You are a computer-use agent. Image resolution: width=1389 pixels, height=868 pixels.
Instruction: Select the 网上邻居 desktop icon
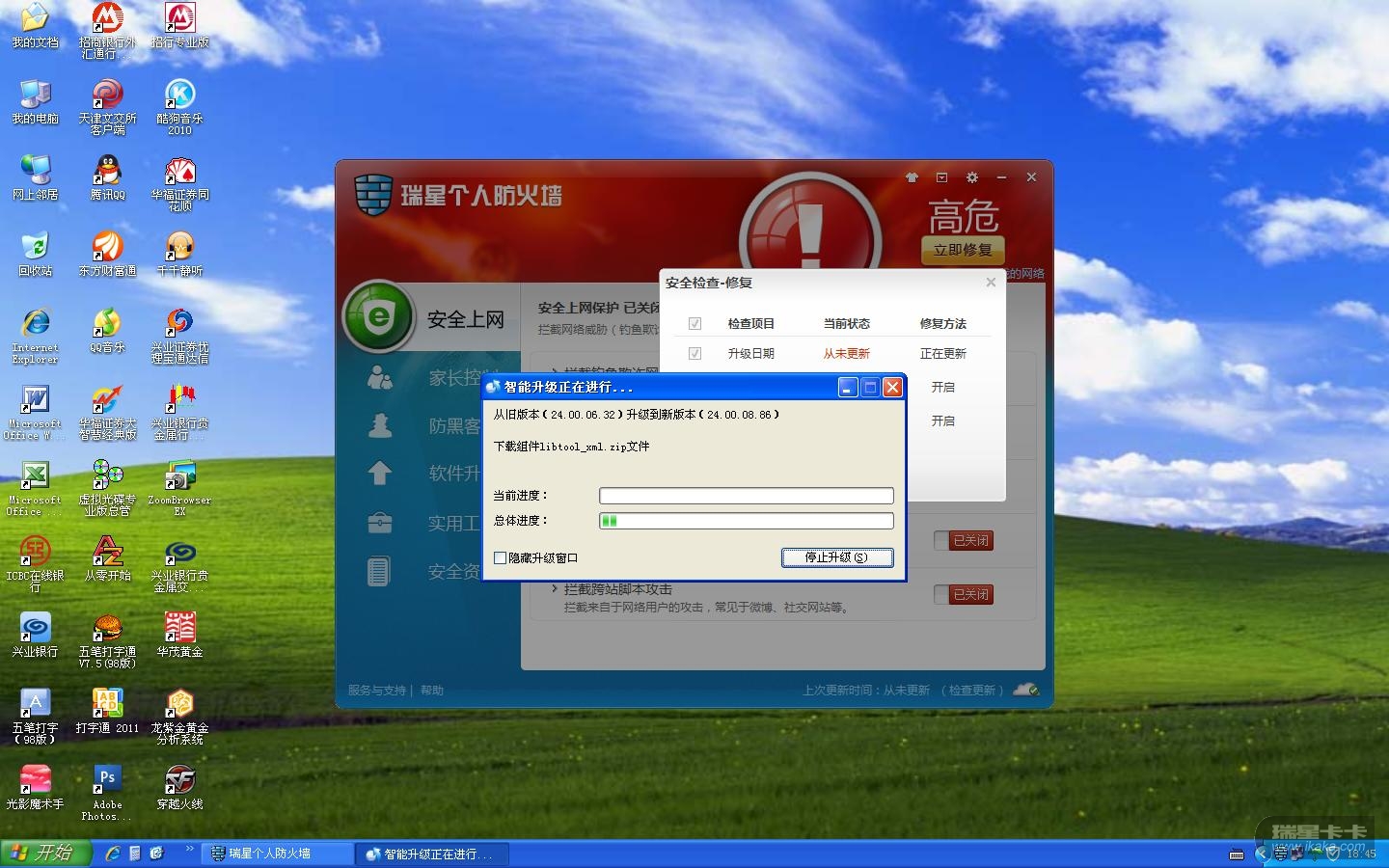(35, 178)
